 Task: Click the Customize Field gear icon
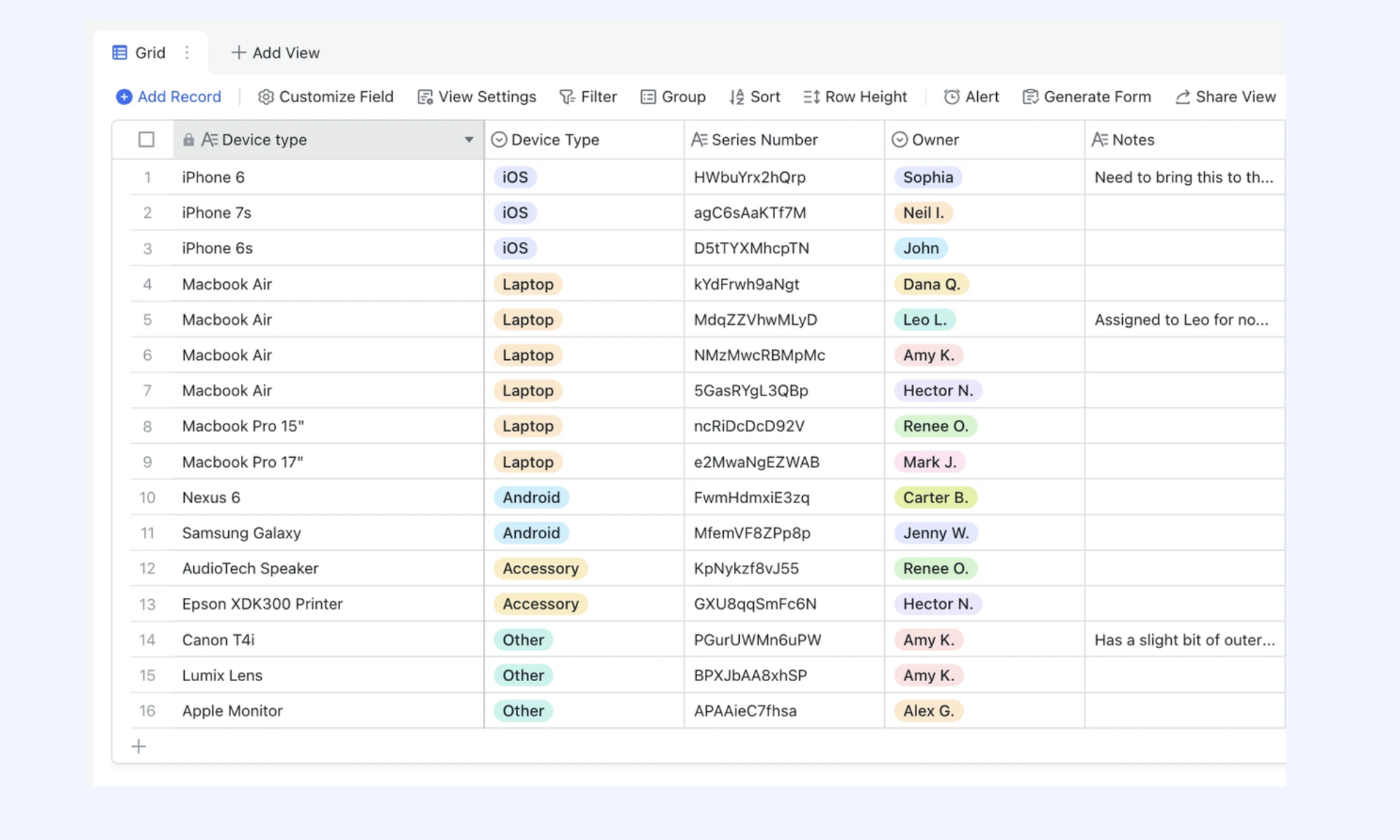click(266, 97)
